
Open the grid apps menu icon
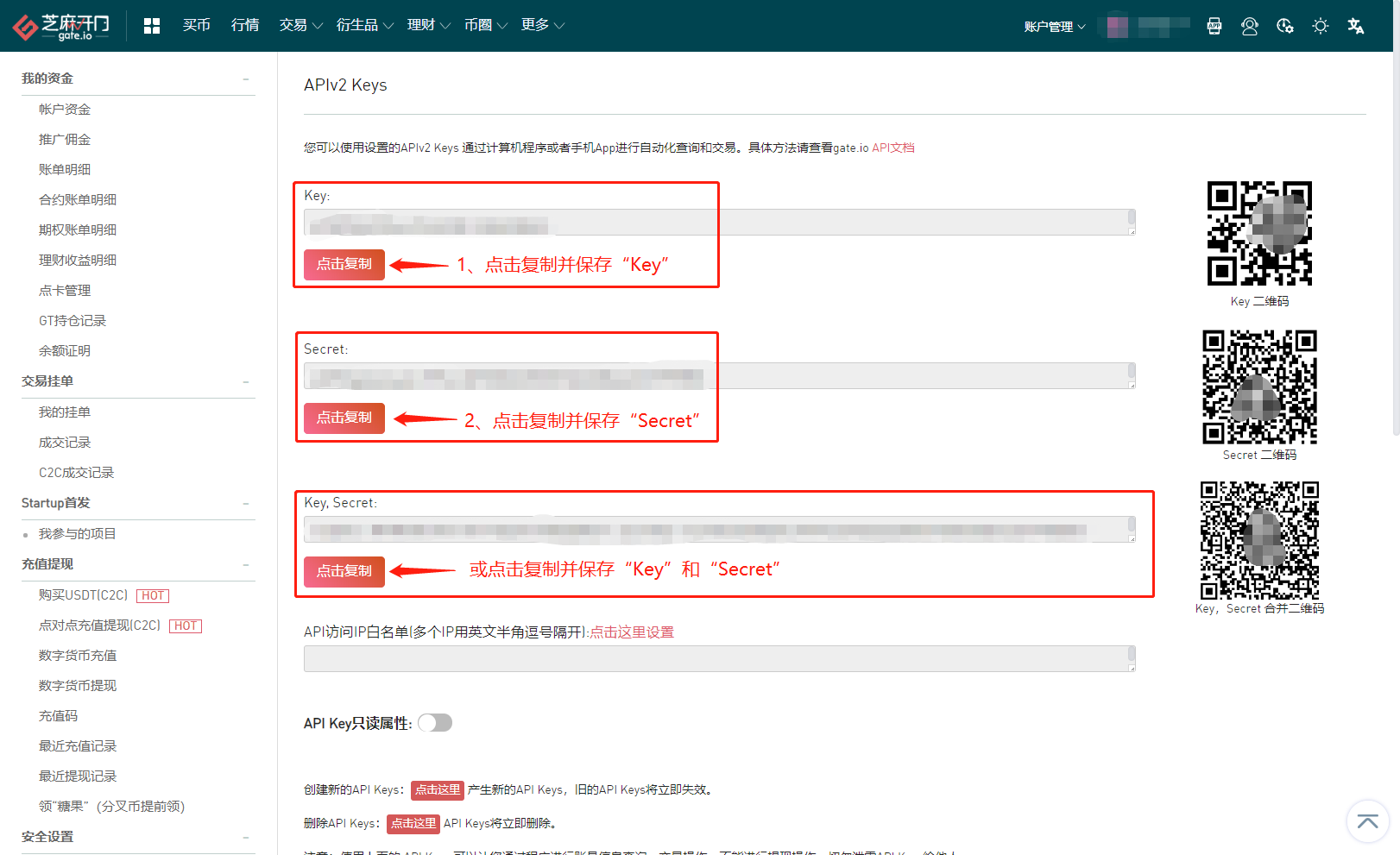coord(152,26)
